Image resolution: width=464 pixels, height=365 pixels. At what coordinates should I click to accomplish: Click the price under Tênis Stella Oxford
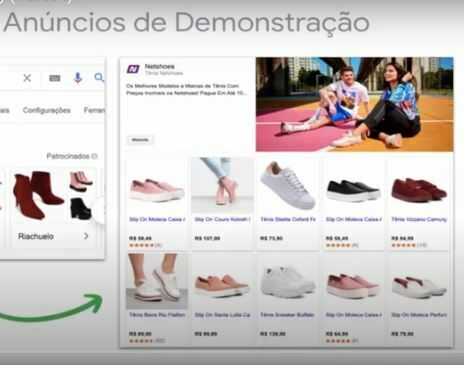pos(271,238)
